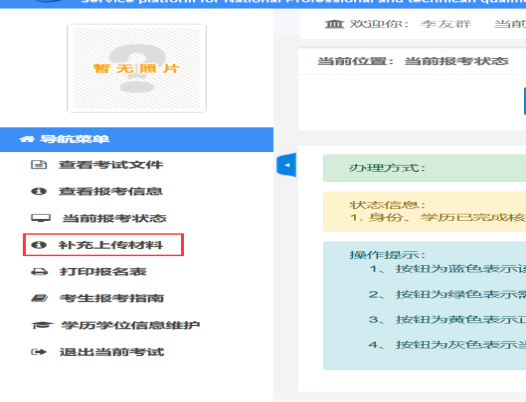Viewport: 526px width, 402px height.
Task: Click the info icon beside 查看报考信息
Action: tap(39, 191)
